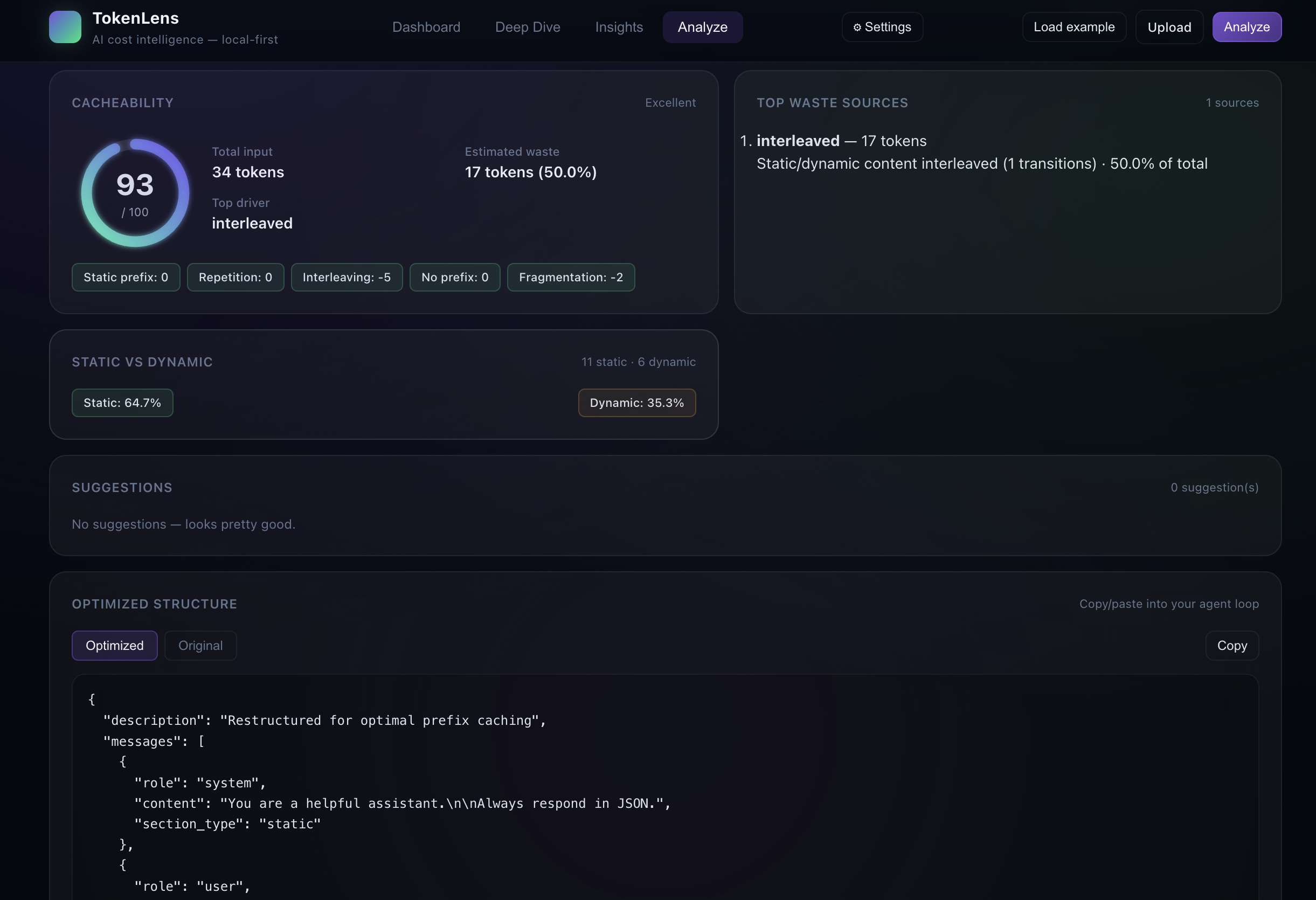Click the STATIC VS DYNAMIC heading
The height and width of the screenshot is (900, 1316).
pyautogui.click(x=142, y=362)
